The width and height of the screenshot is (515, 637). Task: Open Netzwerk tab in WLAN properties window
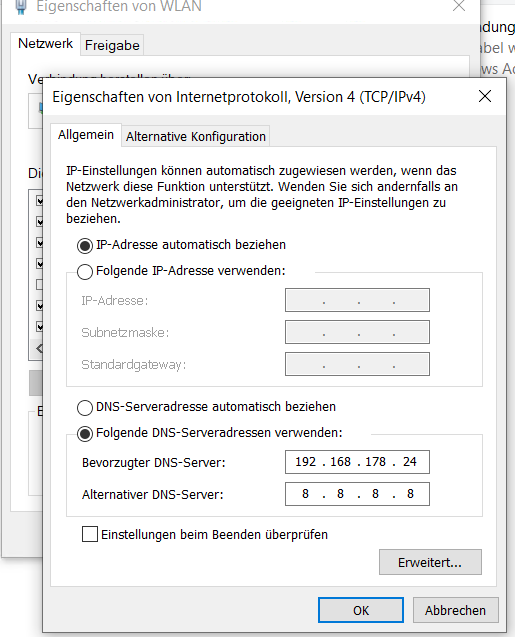pos(45,43)
